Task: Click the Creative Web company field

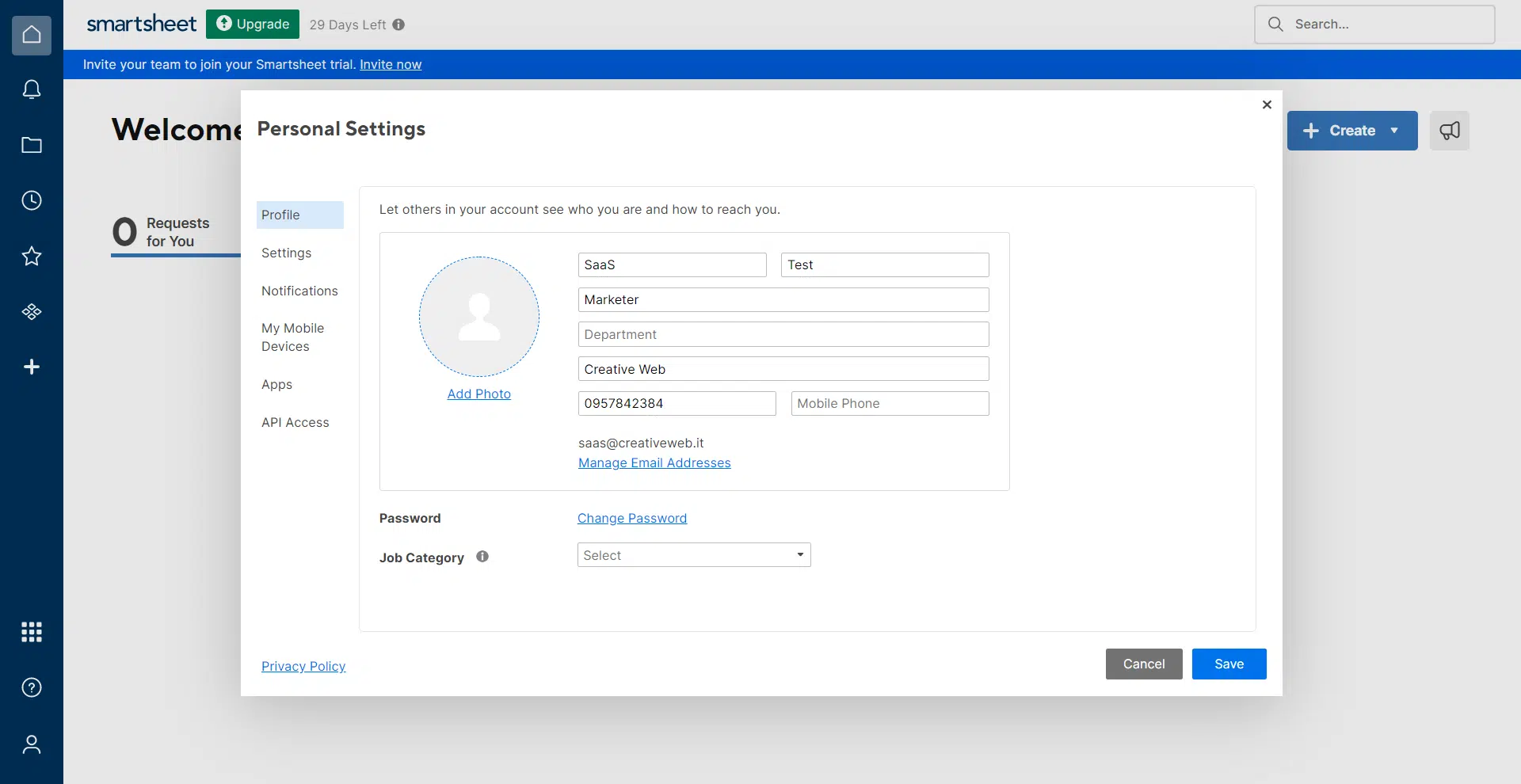Action: pos(783,369)
